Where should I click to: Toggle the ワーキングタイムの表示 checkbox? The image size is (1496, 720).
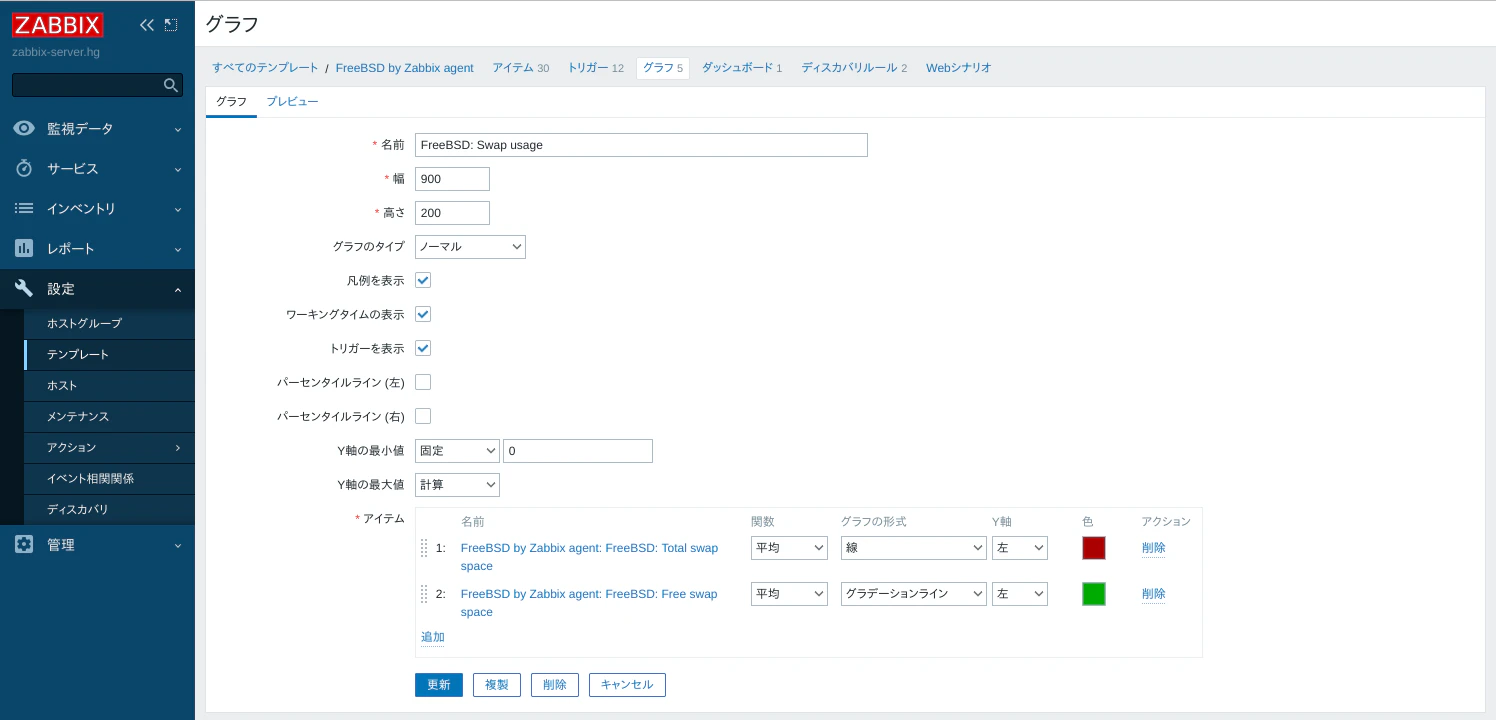(x=423, y=314)
